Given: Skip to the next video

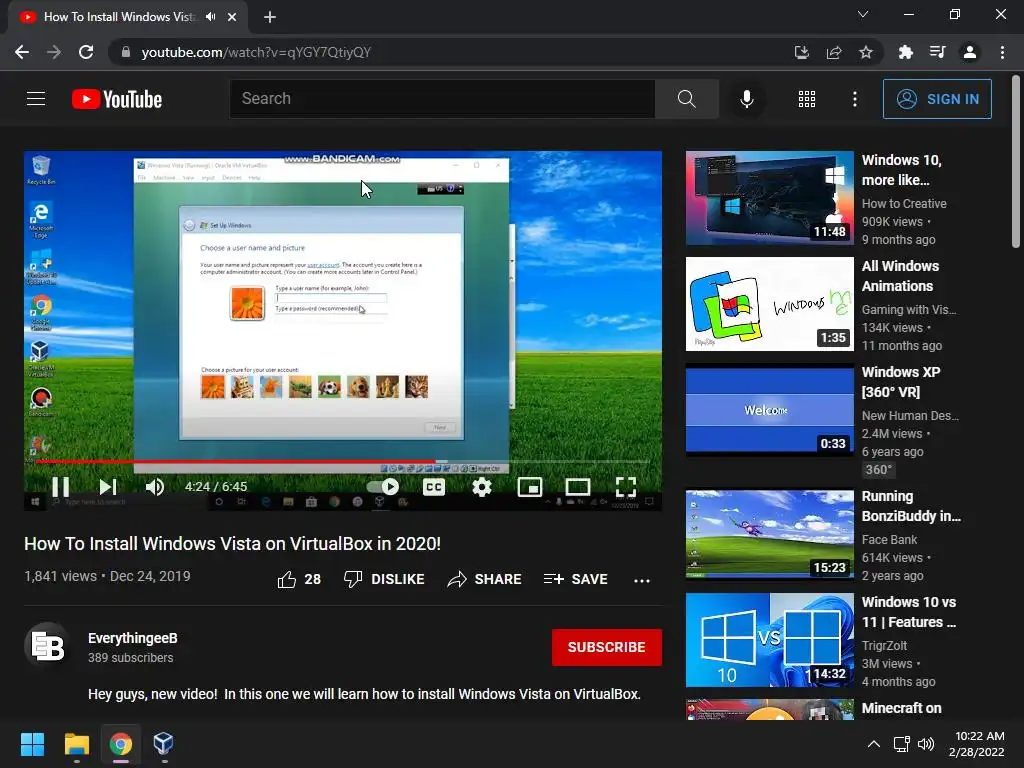Looking at the screenshot, I should [107, 487].
